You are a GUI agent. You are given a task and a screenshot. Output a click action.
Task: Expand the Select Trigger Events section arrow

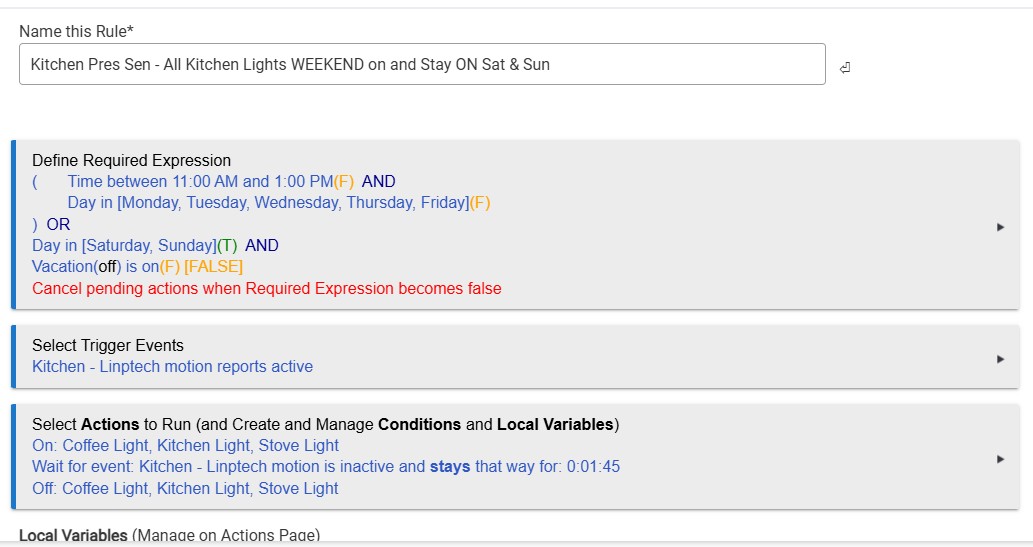click(x=1000, y=359)
